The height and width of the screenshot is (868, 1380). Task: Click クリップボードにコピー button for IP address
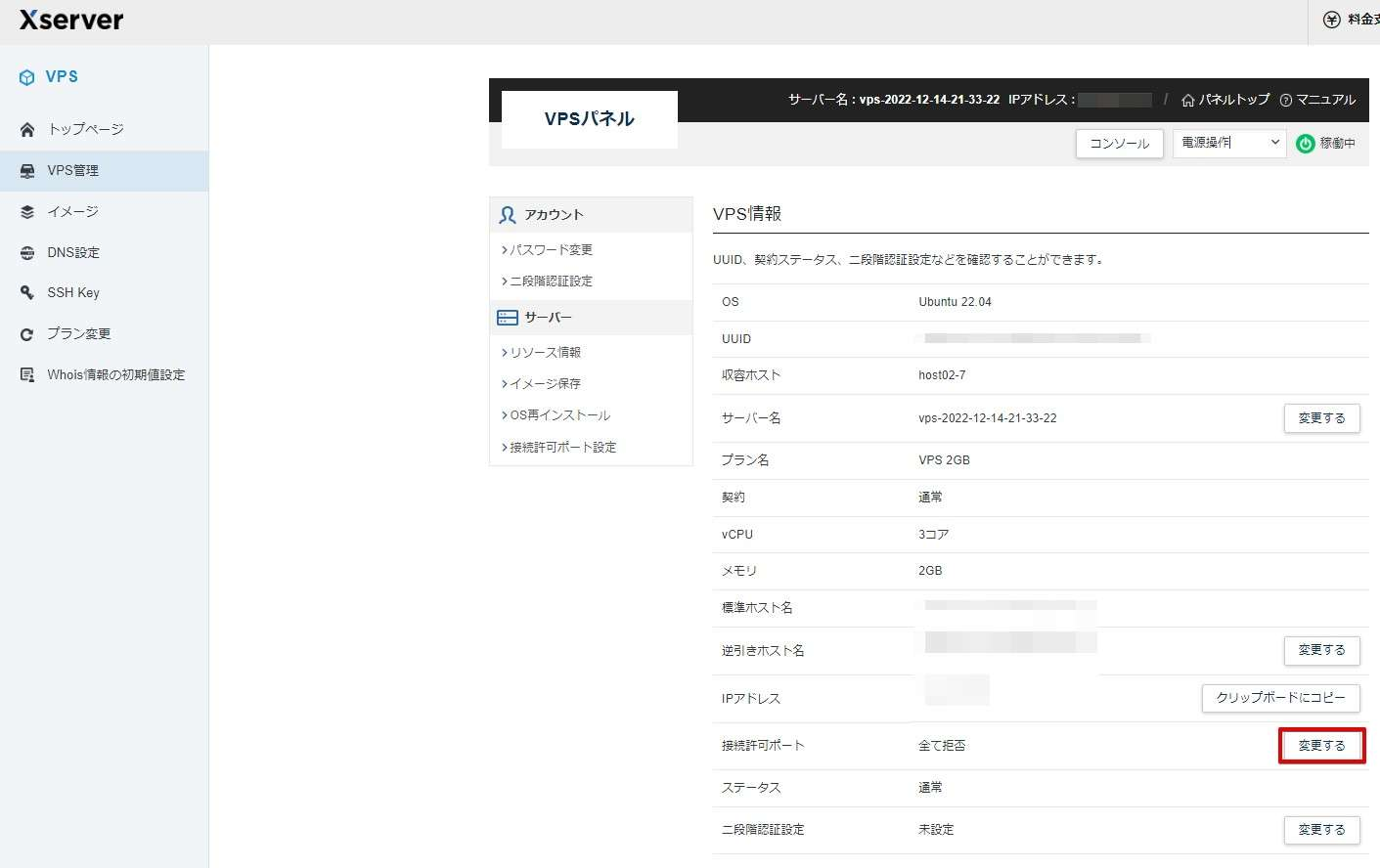[1280, 698]
